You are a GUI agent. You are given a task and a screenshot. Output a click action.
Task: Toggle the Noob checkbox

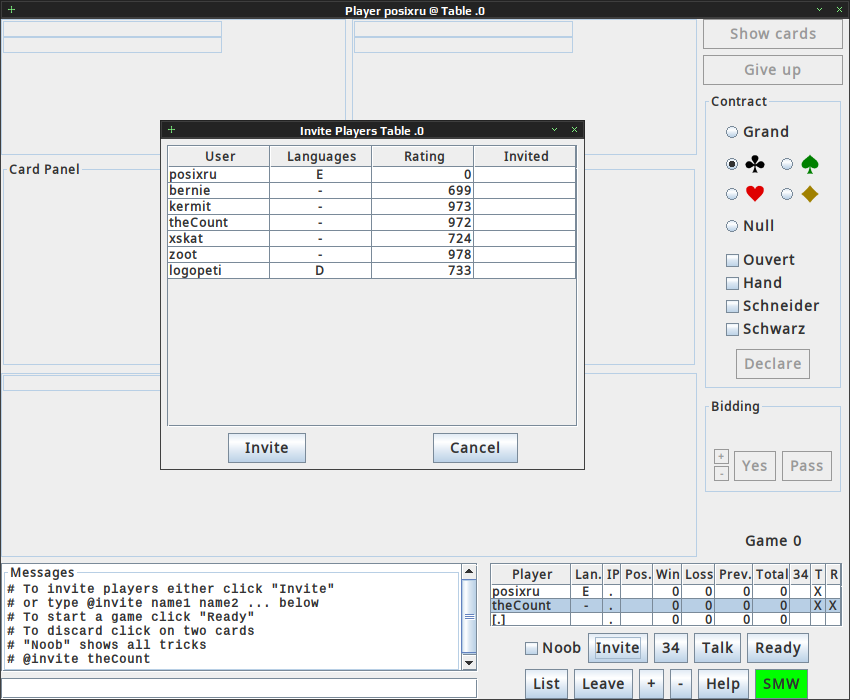(531, 648)
